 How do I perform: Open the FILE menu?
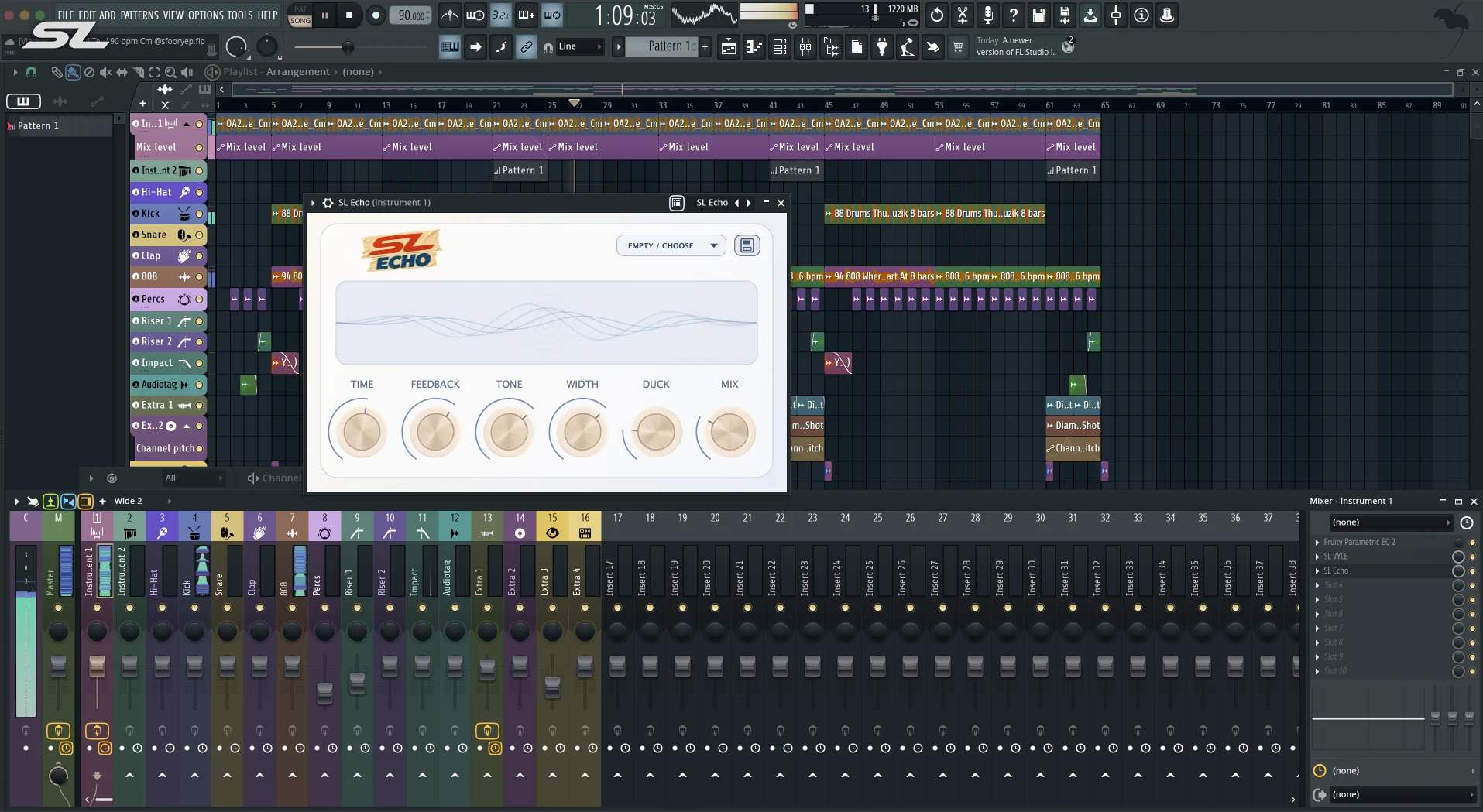[x=66, y=15]
